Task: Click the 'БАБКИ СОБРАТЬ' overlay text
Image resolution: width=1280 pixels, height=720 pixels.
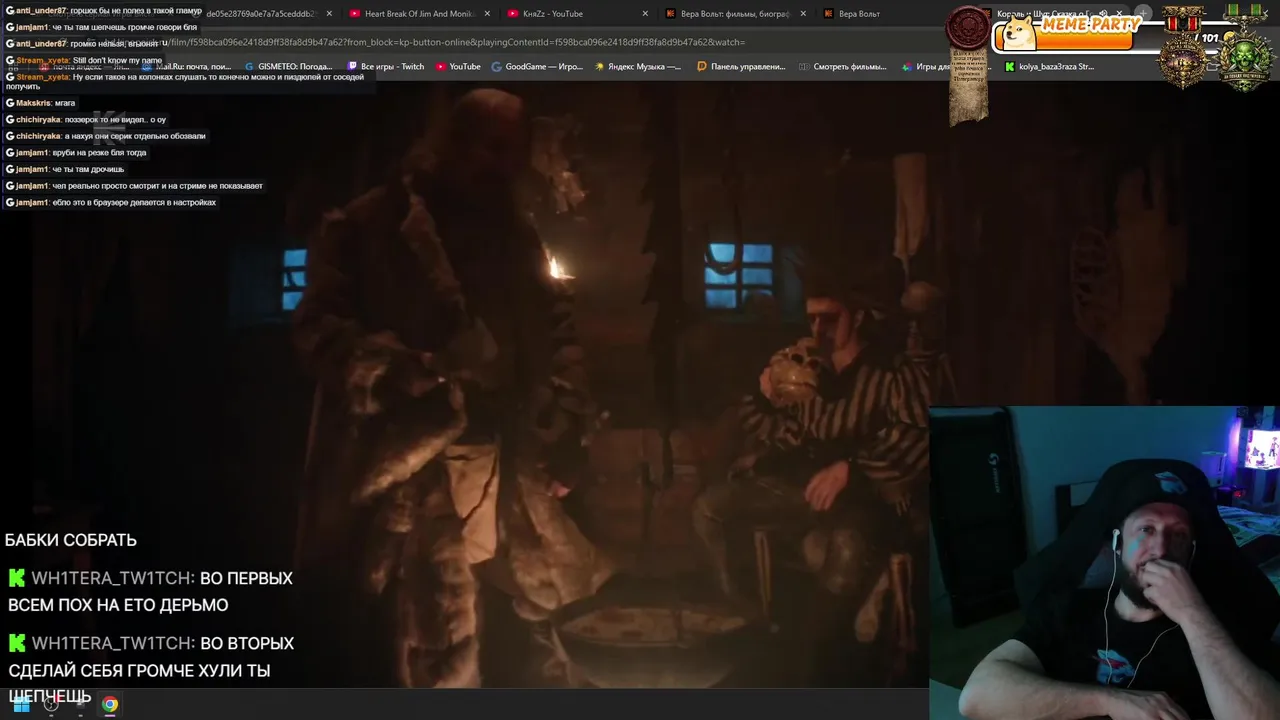Action: (x=71, y=540)
